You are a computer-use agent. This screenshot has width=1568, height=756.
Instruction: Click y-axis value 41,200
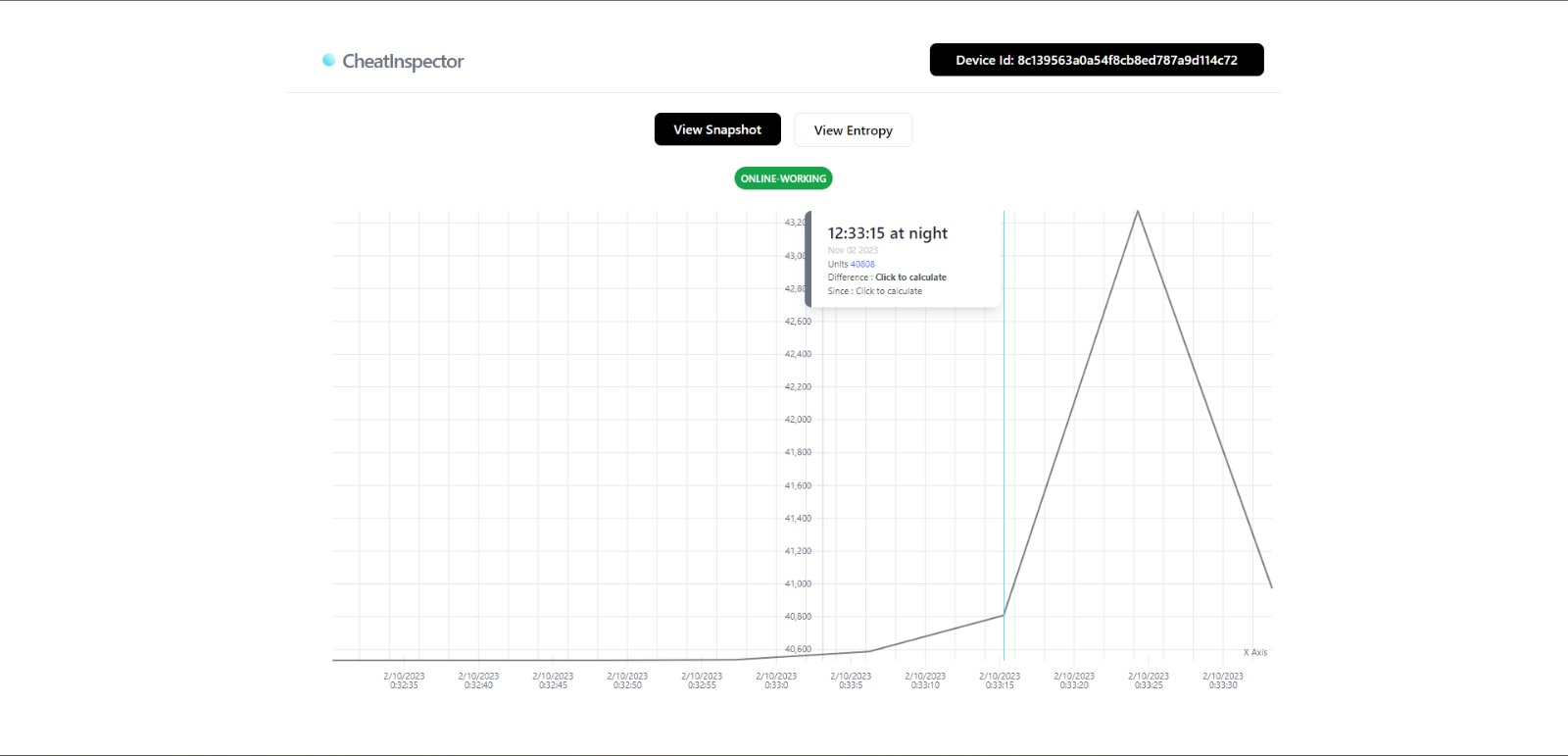point(798,551)
